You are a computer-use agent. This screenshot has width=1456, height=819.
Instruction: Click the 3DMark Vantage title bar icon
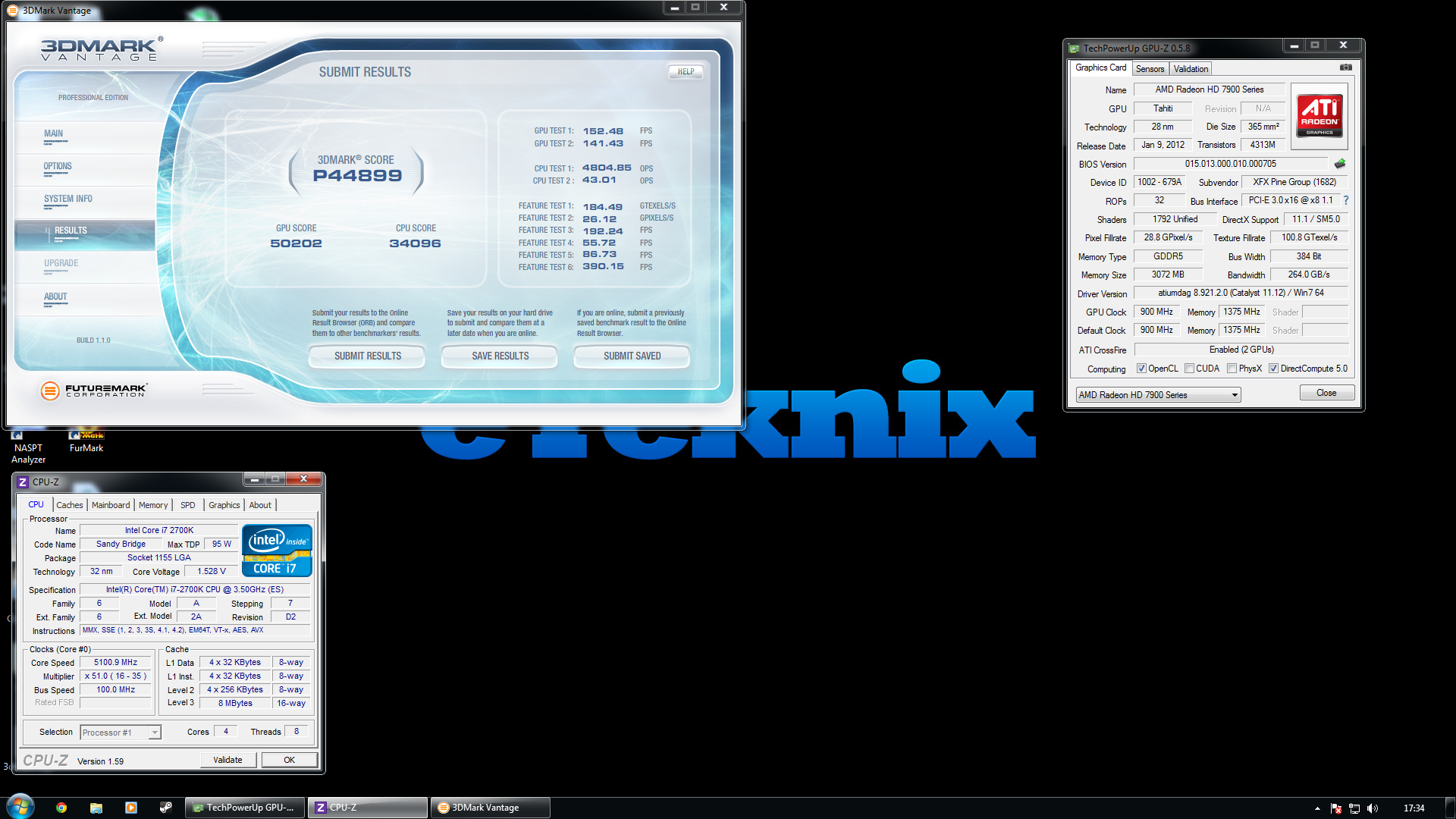point(13,11)
